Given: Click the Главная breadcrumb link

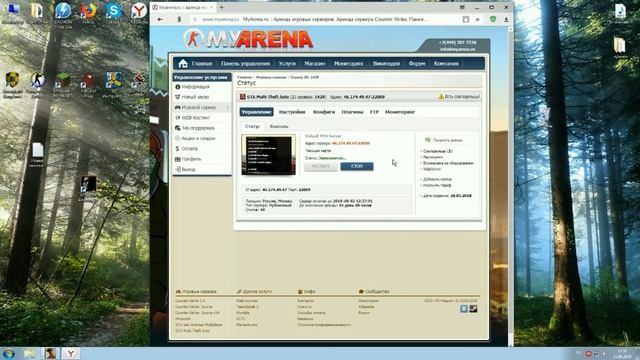Looking at the screenshot, I should click(244, 77).
